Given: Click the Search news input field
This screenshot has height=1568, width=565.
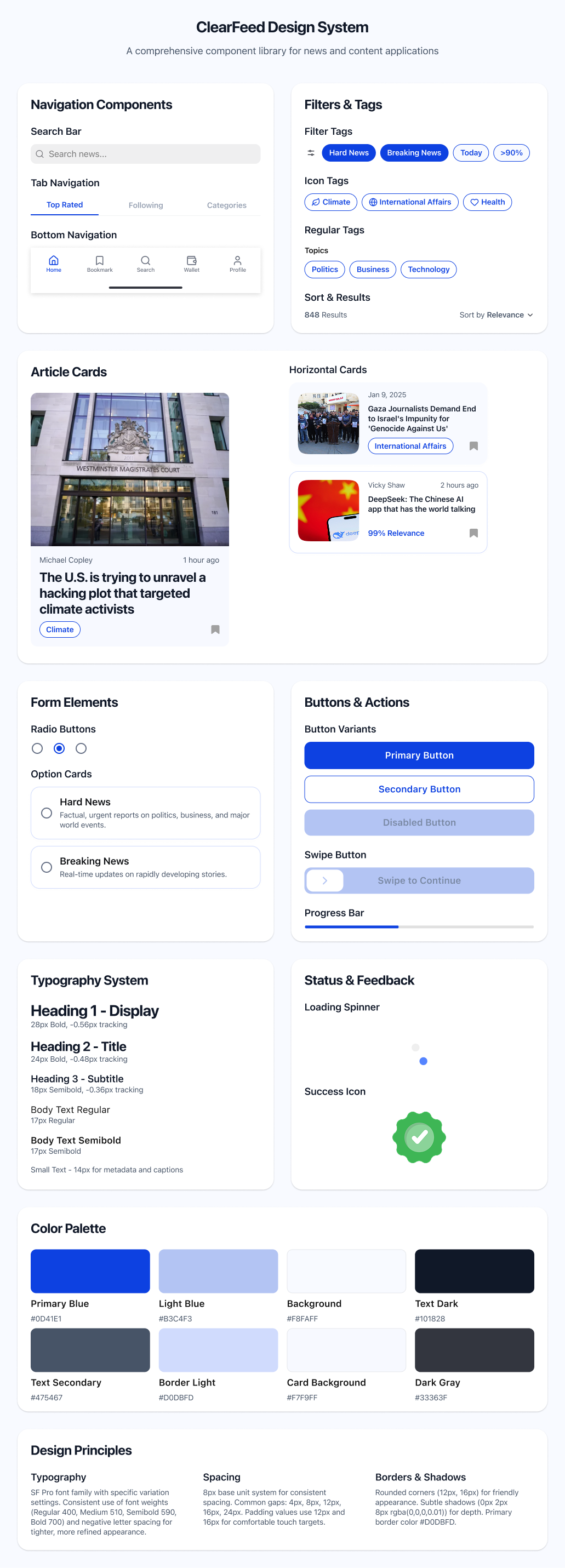Looking at the screenshot, I should (146, 154).
